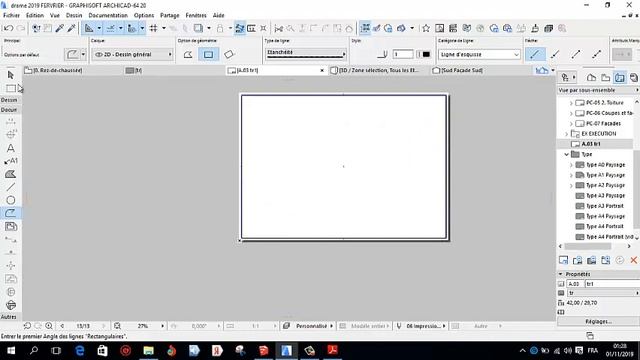
Task: Select the Circle/Arc tool
Action: 11,200
